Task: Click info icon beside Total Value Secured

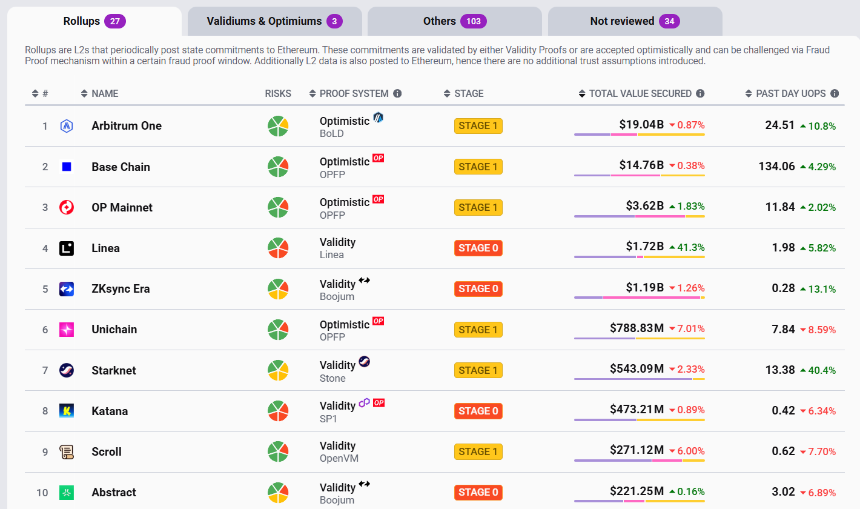Action: (700, 94)
